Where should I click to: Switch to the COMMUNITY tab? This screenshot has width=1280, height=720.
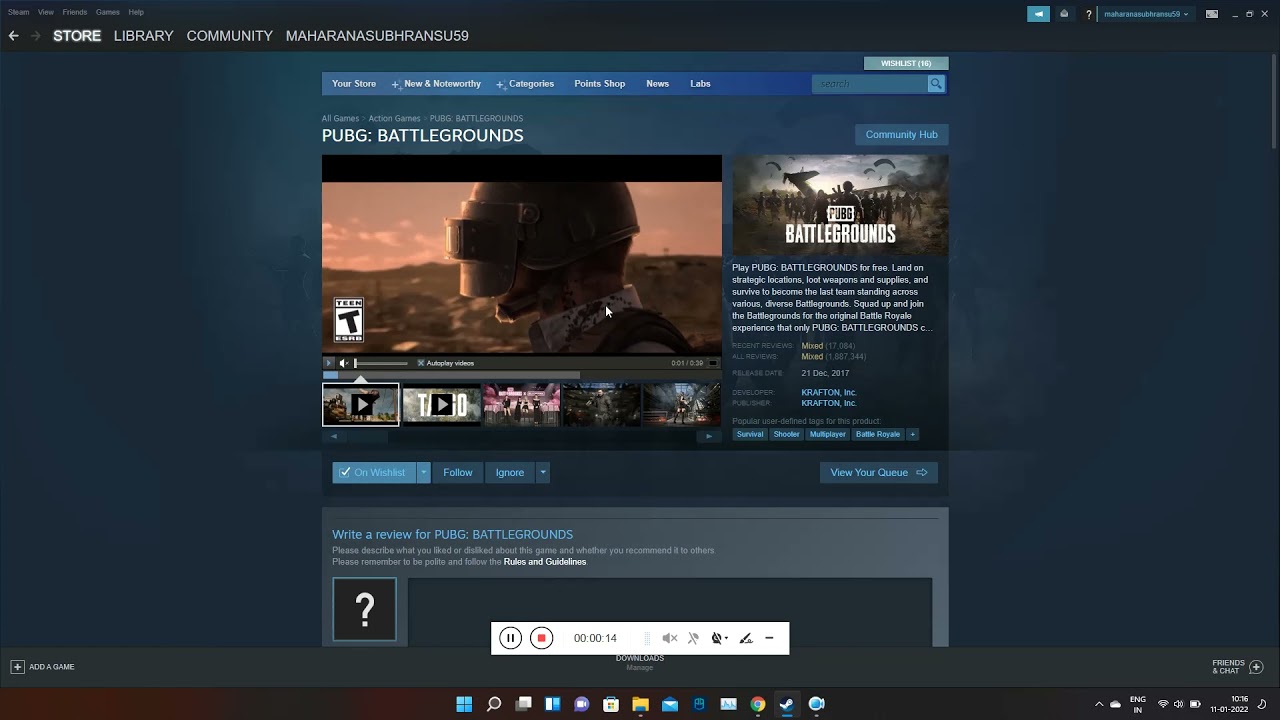[229, 36]
